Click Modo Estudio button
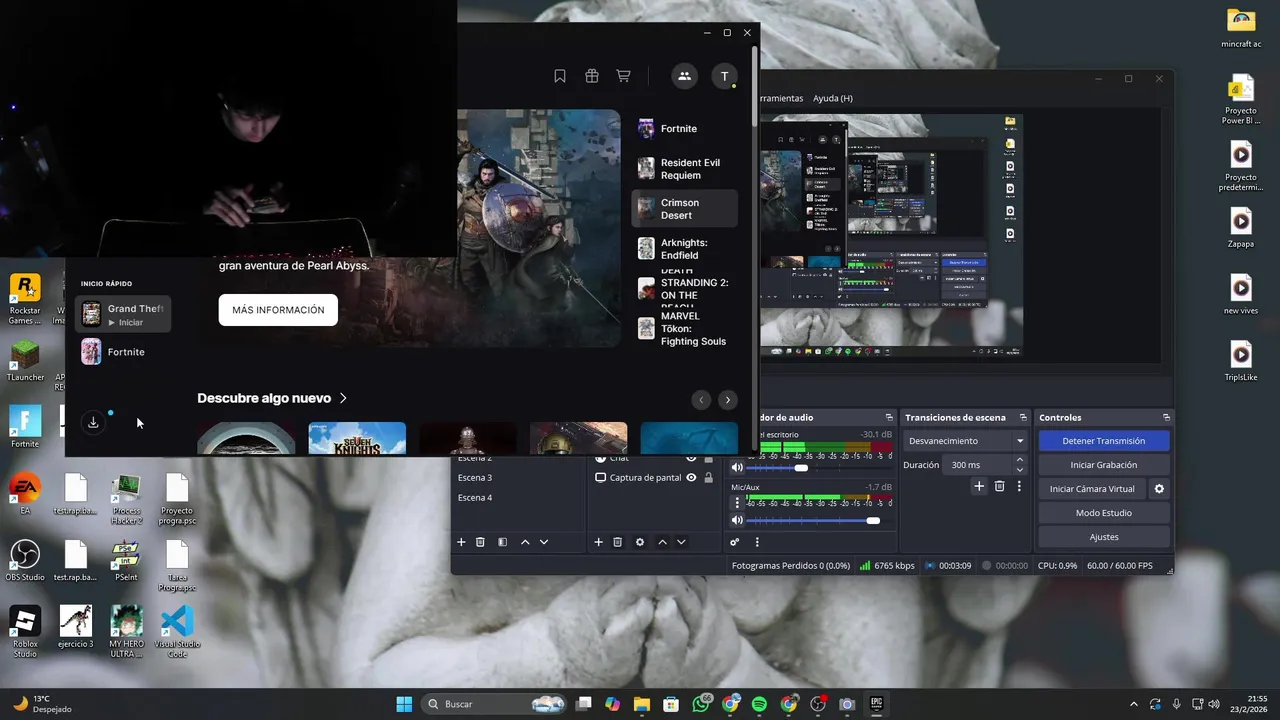The height and width of the screenshot is (720, 1280). (x=1103, y=513)
